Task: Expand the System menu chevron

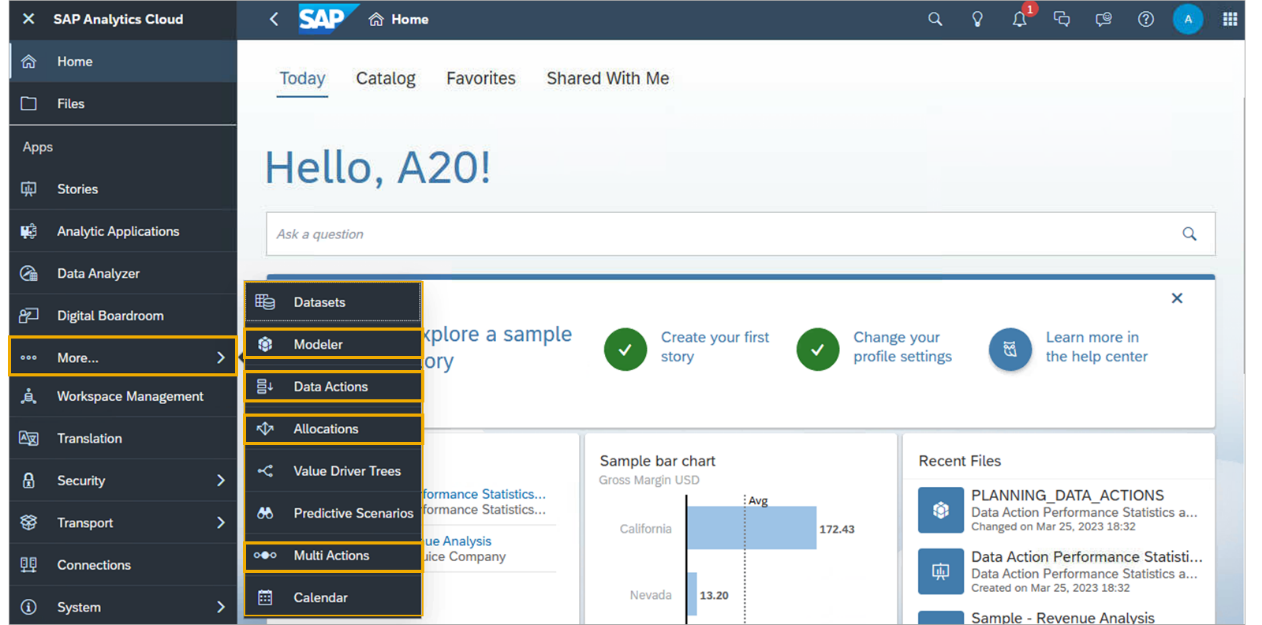Action: tap(221, 607)
